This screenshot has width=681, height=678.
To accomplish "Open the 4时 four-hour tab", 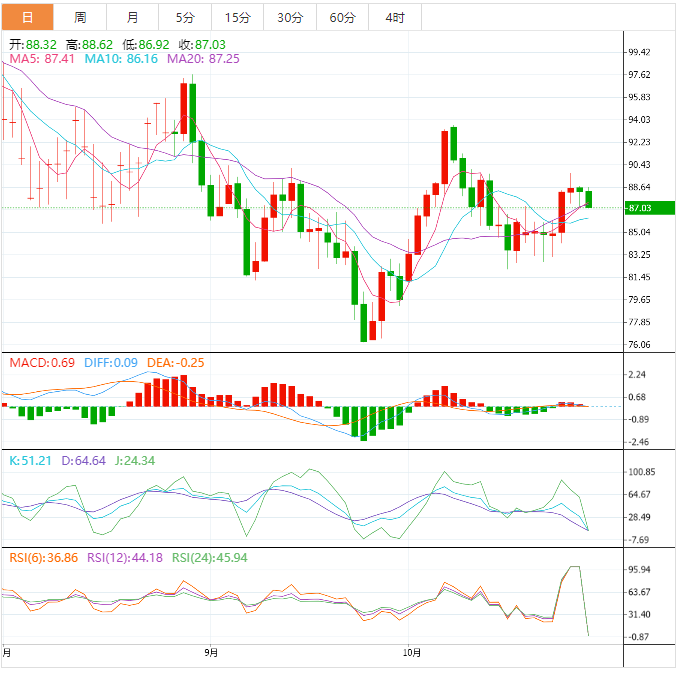I will tap(395, 17).
